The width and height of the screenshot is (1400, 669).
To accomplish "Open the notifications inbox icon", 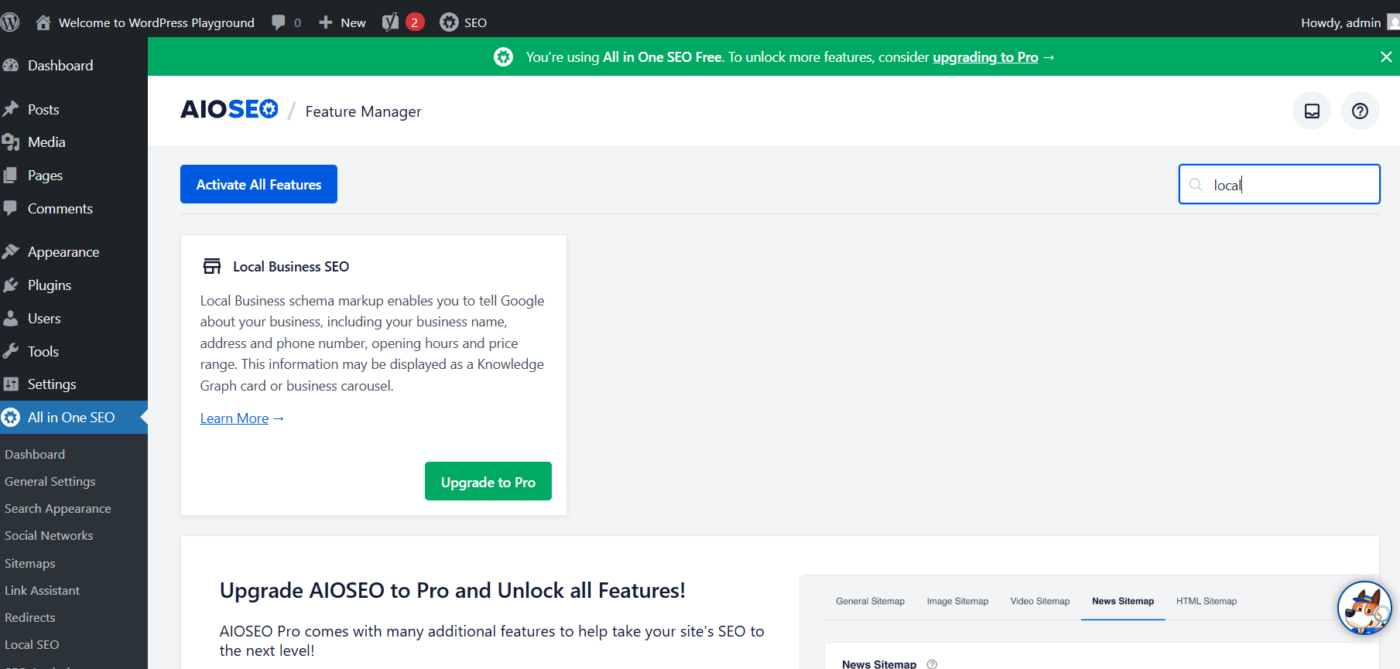I will point(1312,111).
